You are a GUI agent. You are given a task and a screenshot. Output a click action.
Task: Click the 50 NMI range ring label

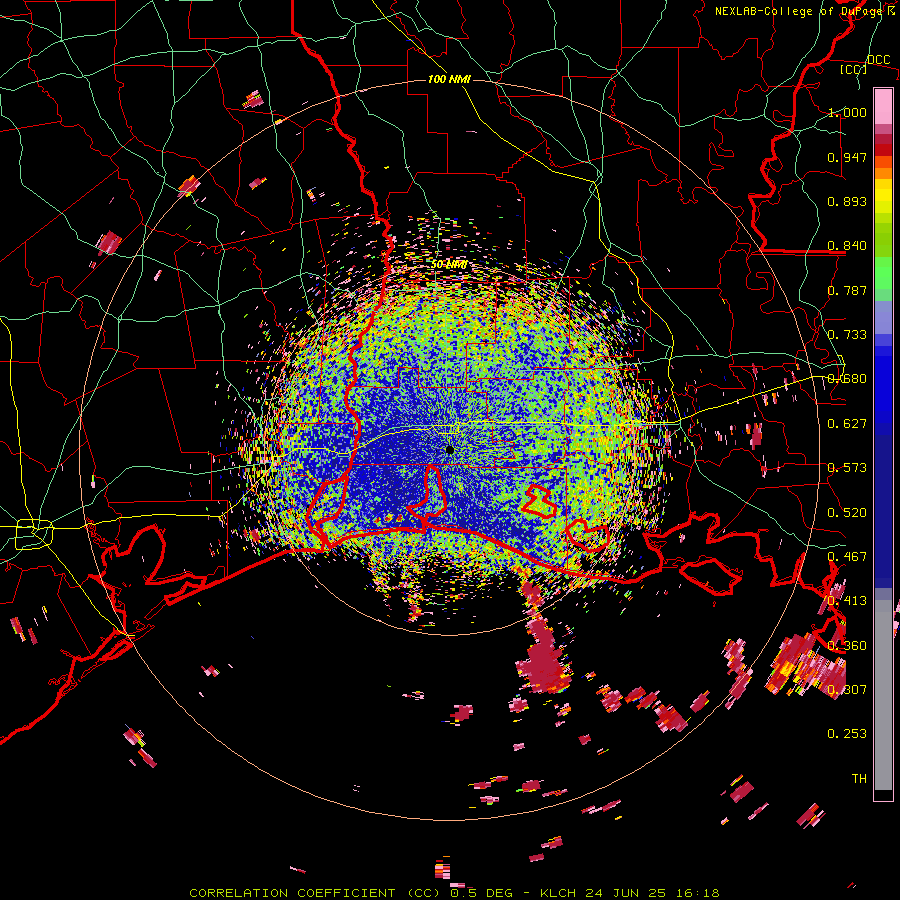(x=449, y=265)
